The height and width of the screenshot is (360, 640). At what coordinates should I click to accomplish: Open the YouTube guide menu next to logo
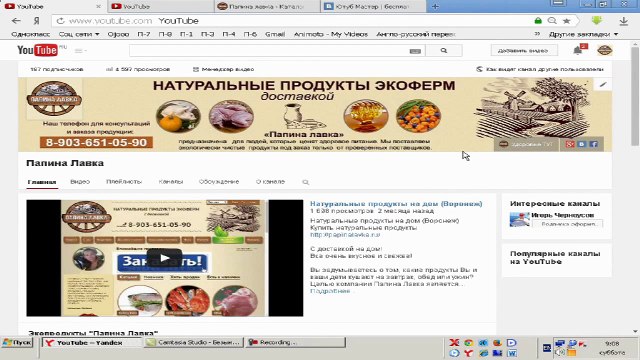coord(80,51)
